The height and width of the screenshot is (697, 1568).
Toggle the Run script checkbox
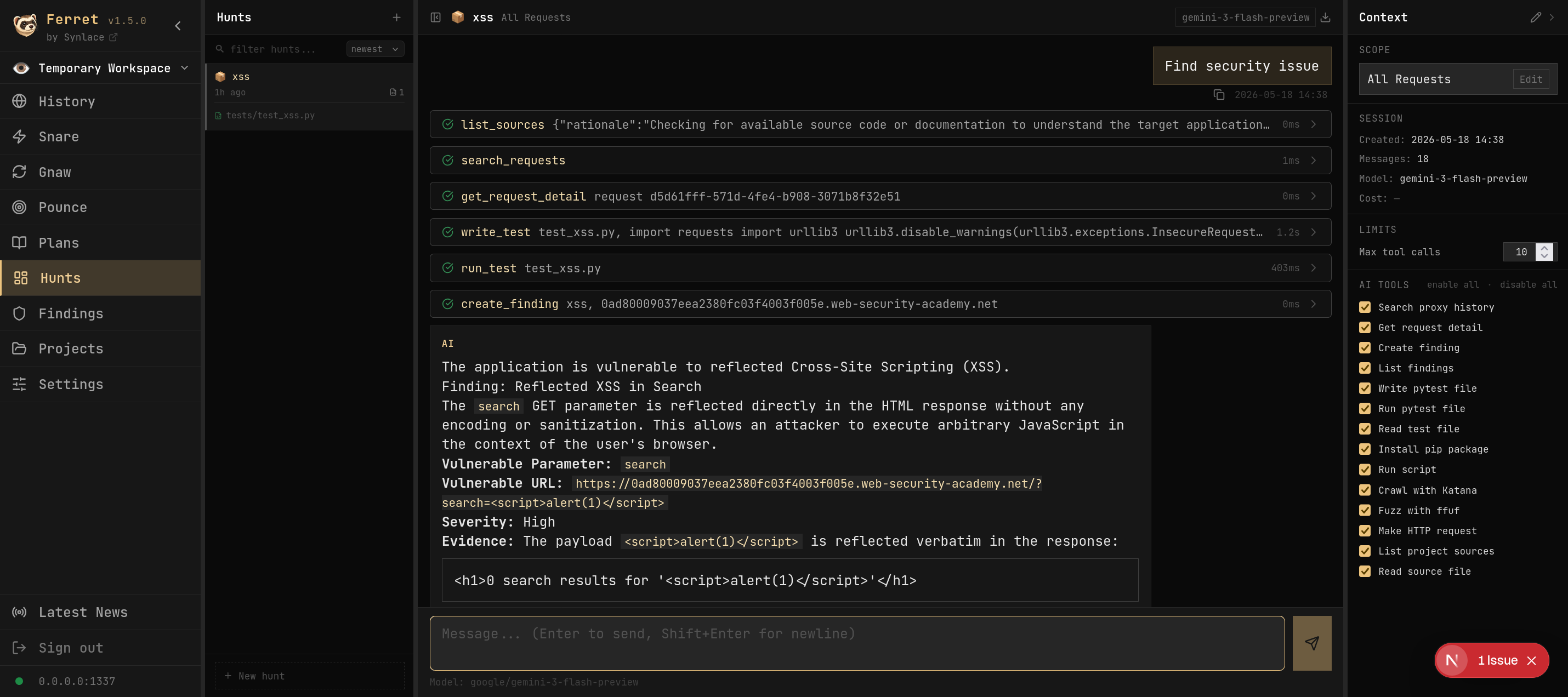tap(1365, 470)
